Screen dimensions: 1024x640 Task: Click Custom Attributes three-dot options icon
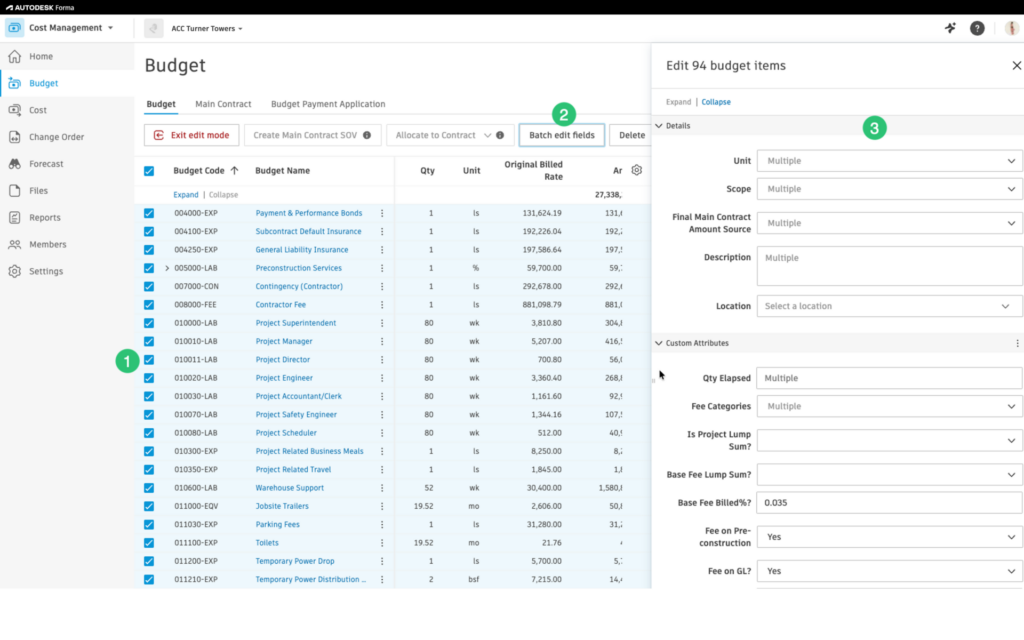pyautogui.click(x=1017, y=343)
